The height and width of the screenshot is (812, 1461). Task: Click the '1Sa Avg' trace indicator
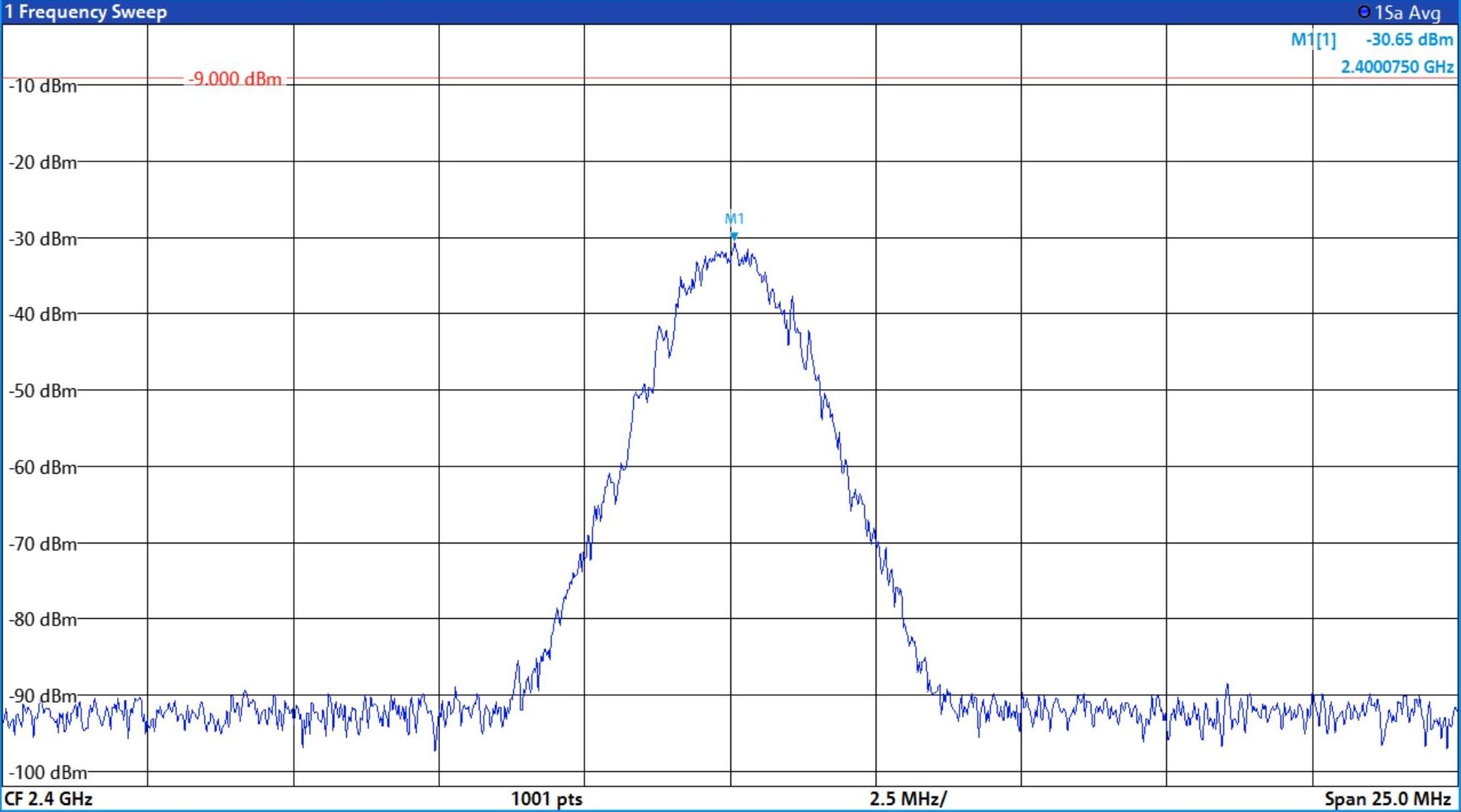click(x=1400, y=13)
